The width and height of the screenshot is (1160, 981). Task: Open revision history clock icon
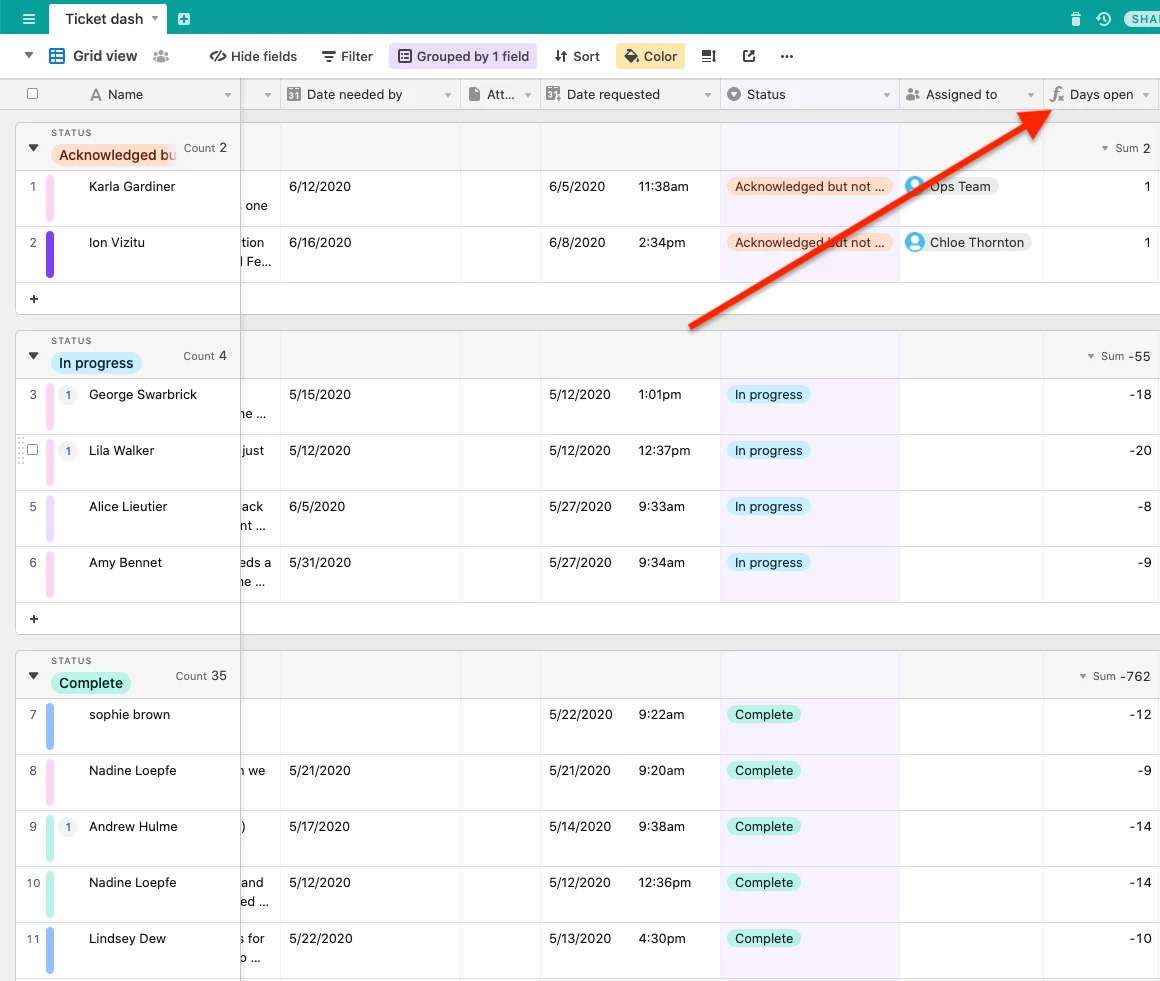(x=1104, y=18)
